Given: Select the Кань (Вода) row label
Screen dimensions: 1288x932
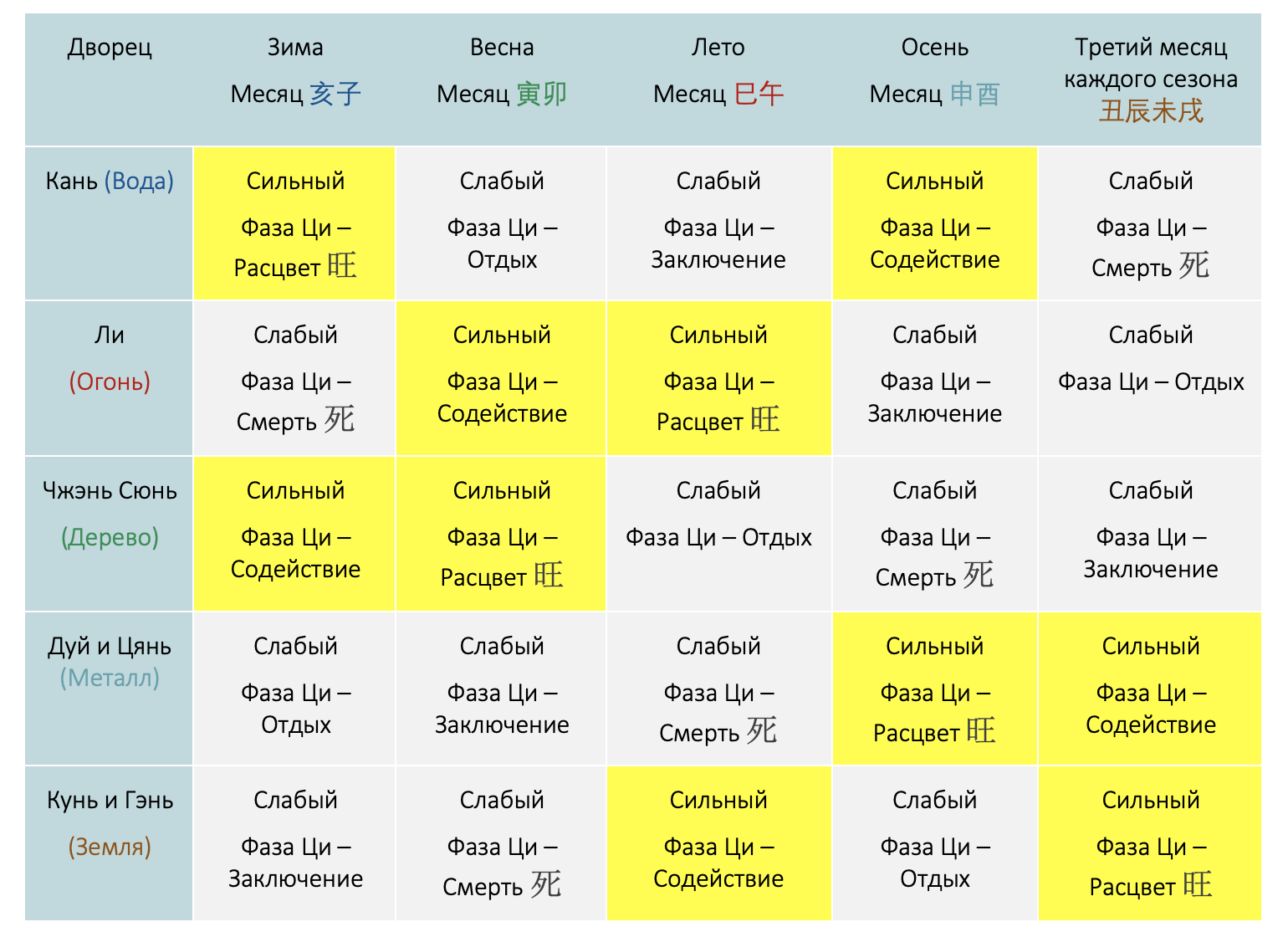Looking at the screenshot, I should tap(110, 223).
